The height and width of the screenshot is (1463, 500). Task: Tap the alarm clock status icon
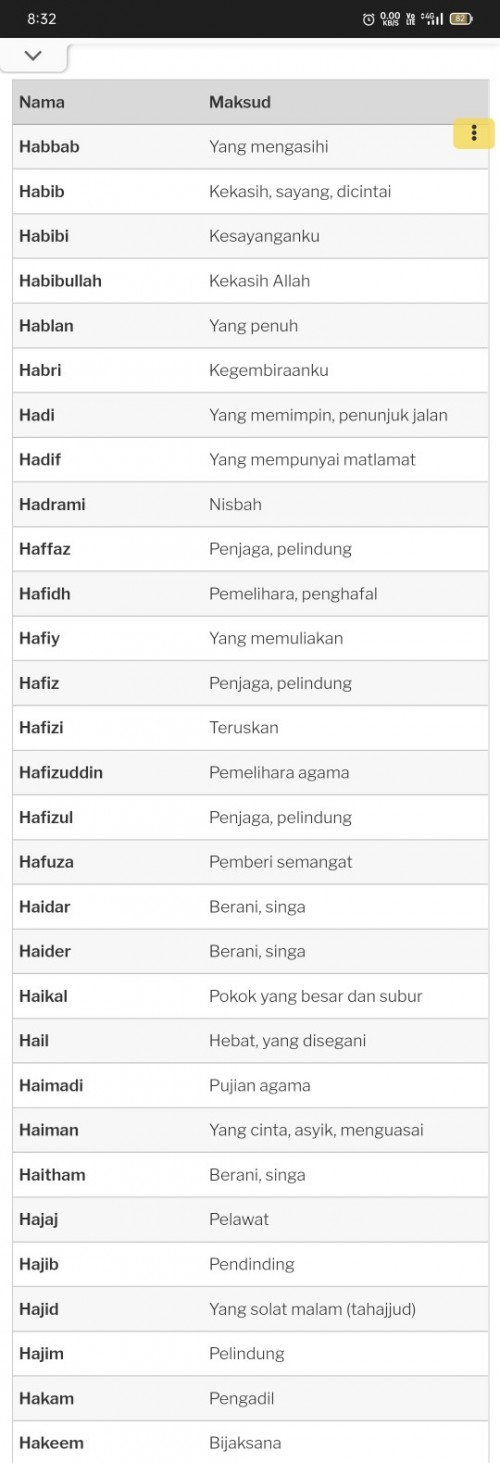pyautogui.click(x=369, y=19)
